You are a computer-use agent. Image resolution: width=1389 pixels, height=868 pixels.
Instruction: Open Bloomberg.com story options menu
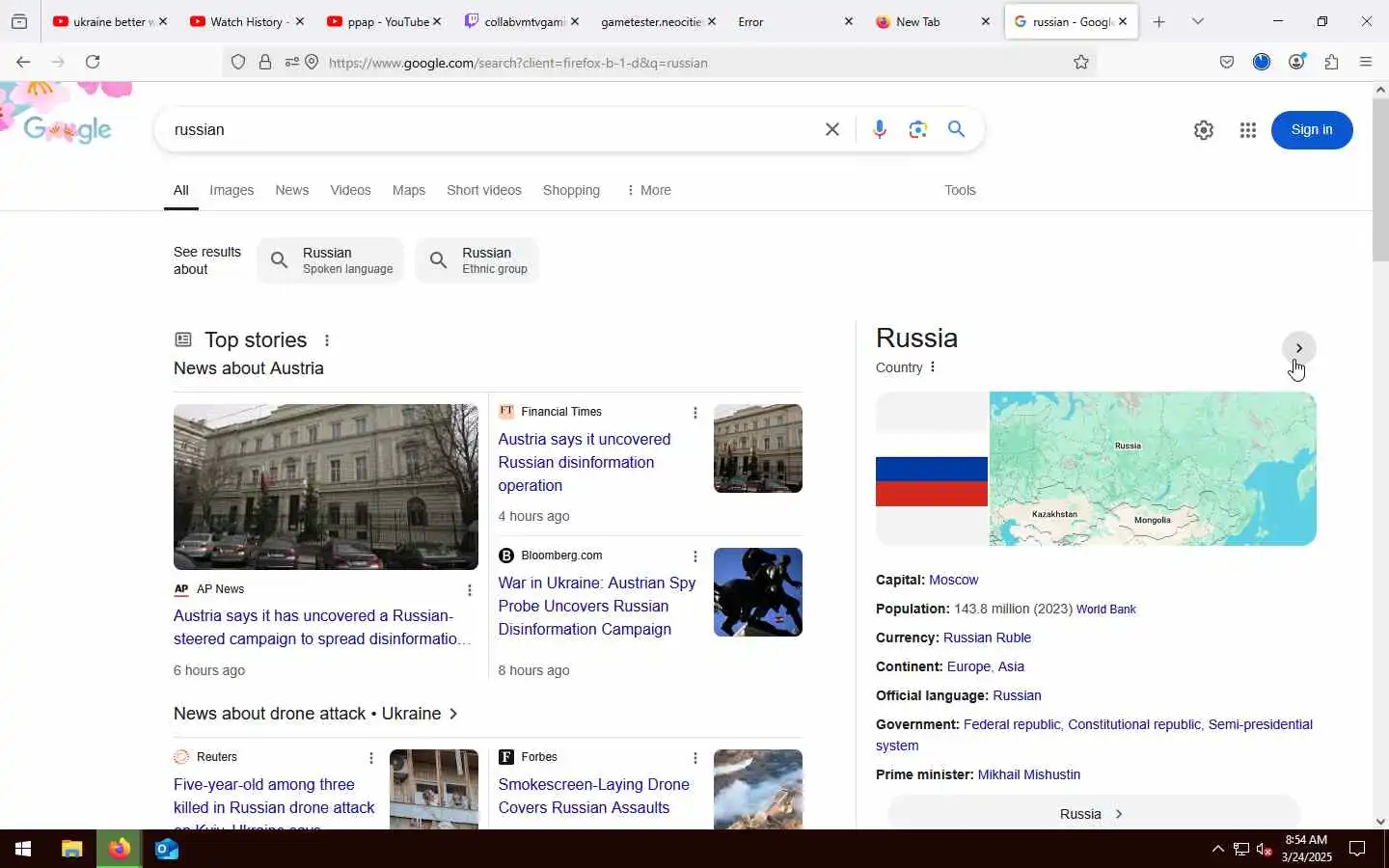tap(694, 556)
